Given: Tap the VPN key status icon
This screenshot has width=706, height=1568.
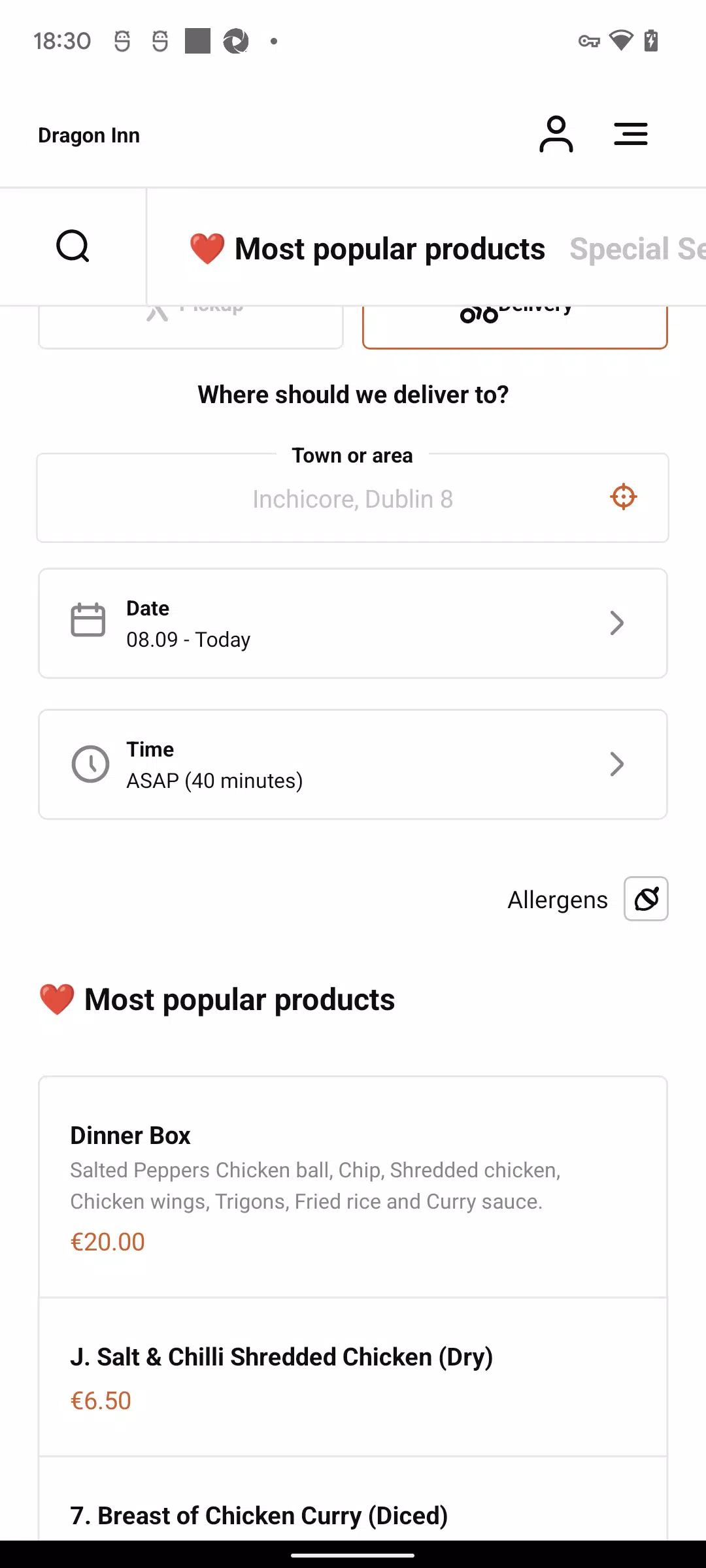Looking at the screenshot, I should coord(589,41).
